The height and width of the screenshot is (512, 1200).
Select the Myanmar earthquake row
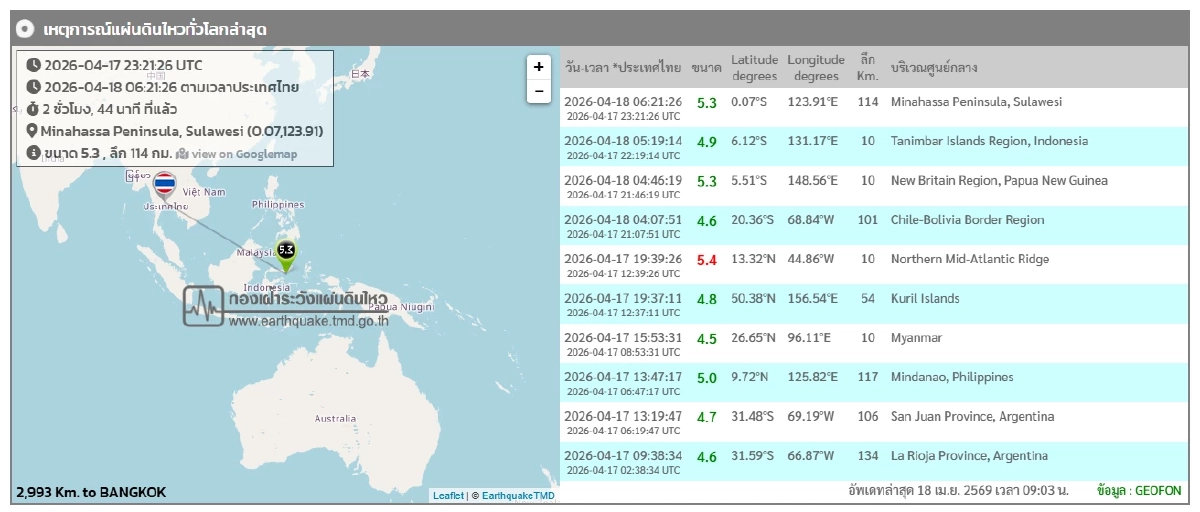(x=872, y=344)
